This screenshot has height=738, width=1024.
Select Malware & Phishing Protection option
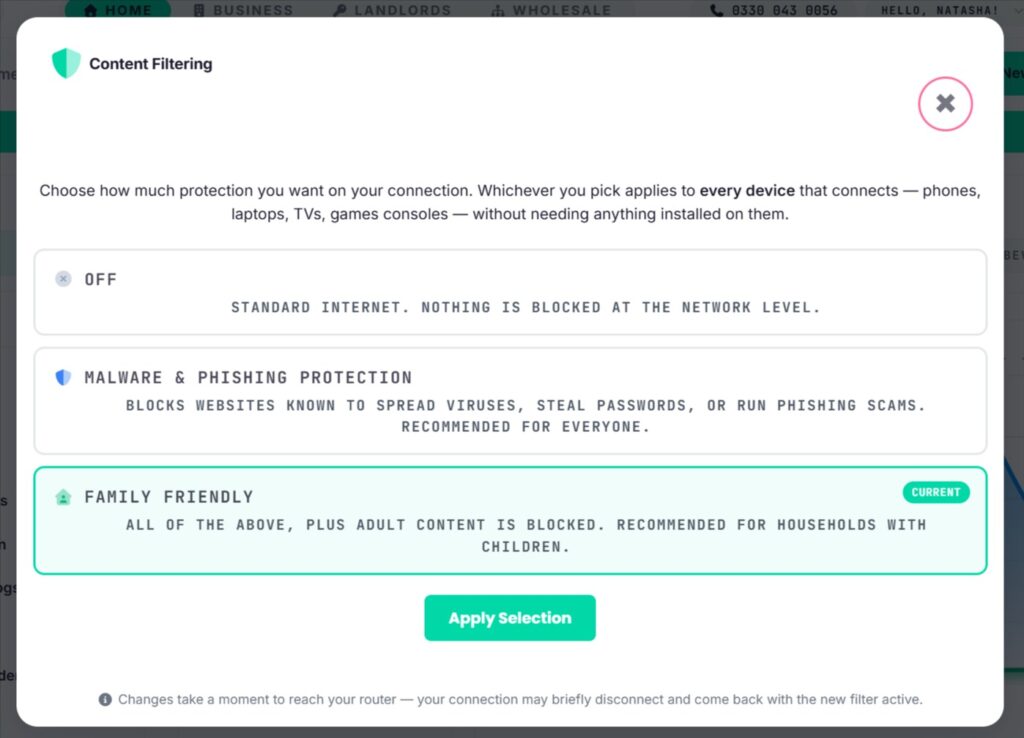(510, 400)
